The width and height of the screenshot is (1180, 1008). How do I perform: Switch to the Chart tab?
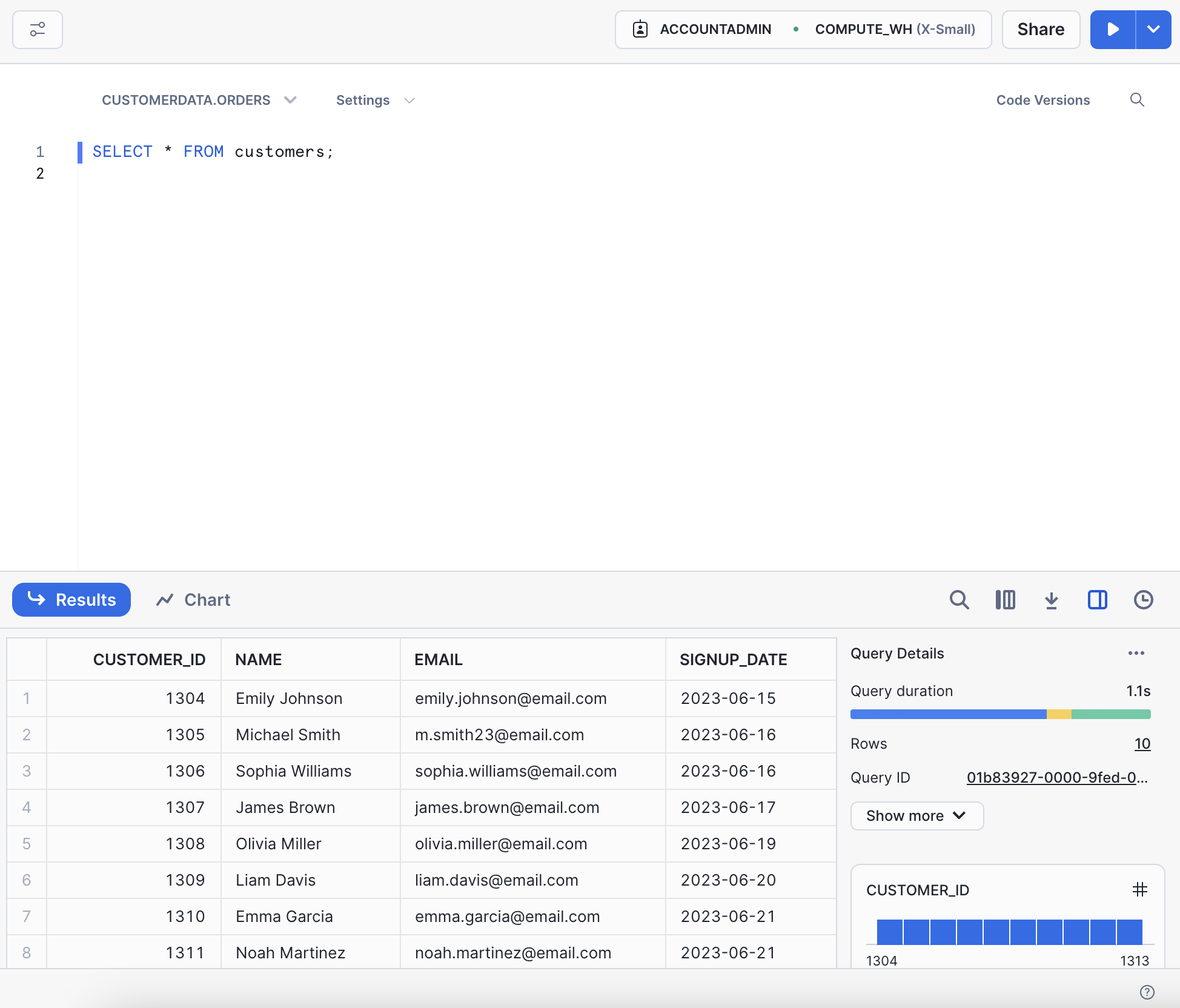click(194, 600)
